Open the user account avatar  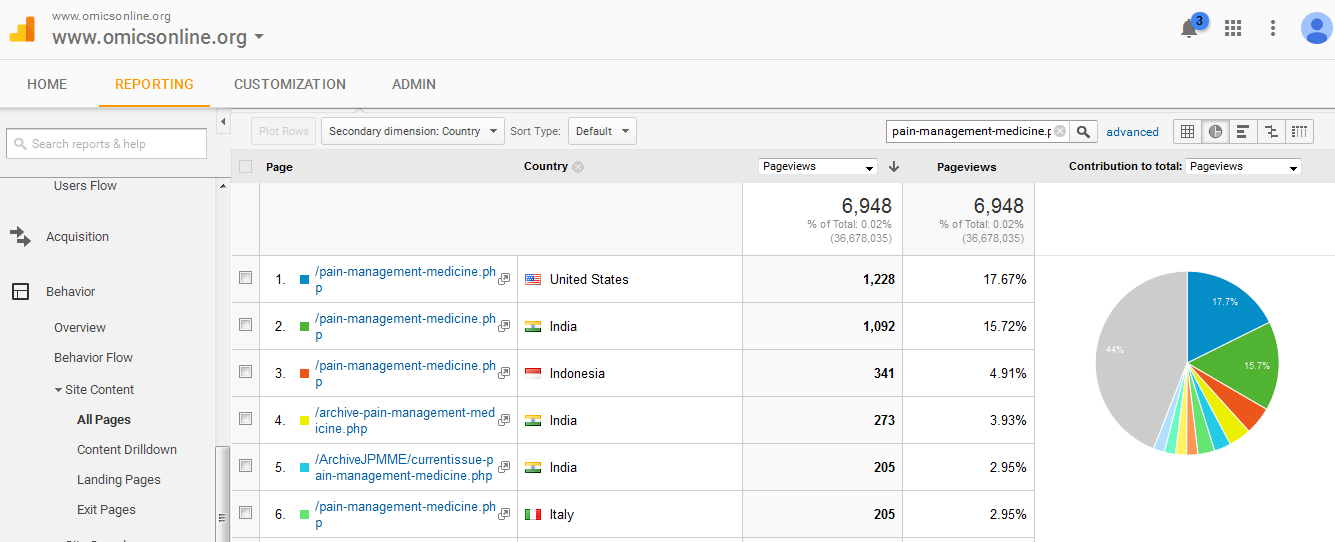click(x=1316, y=28)
